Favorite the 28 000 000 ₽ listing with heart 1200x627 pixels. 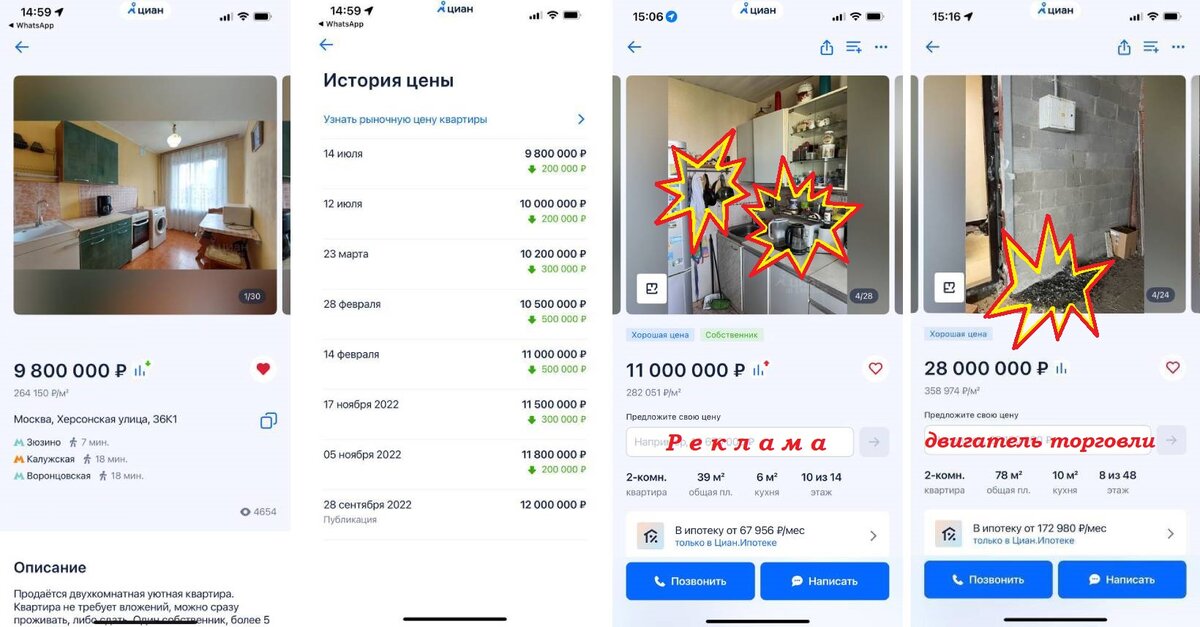[1173, 368]
